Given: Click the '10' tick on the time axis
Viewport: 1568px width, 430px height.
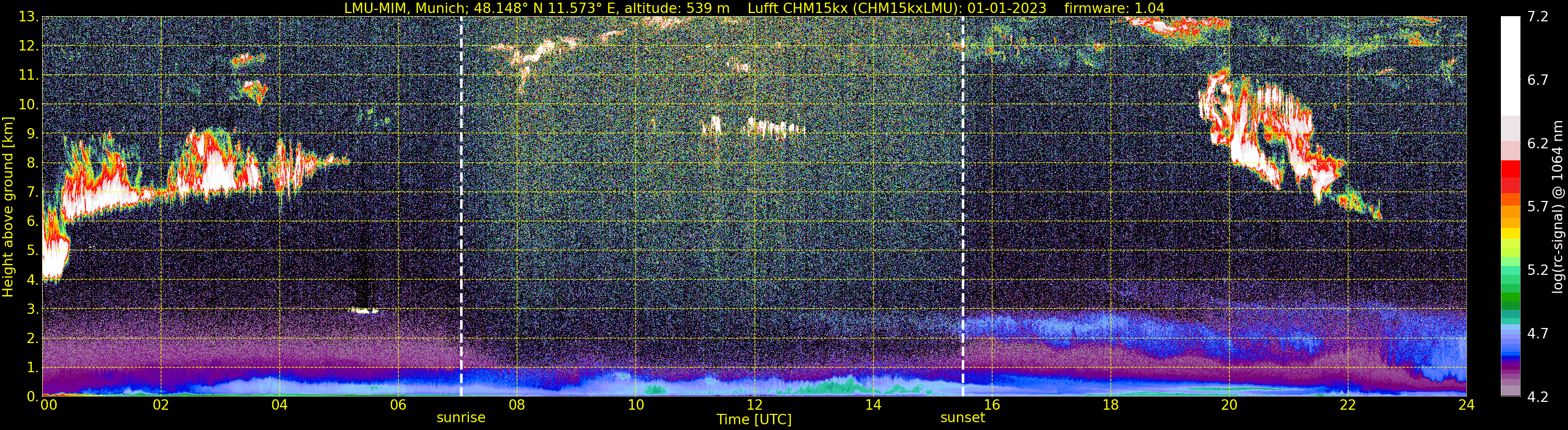Looking at the screenshot, I should coord(635,405).
